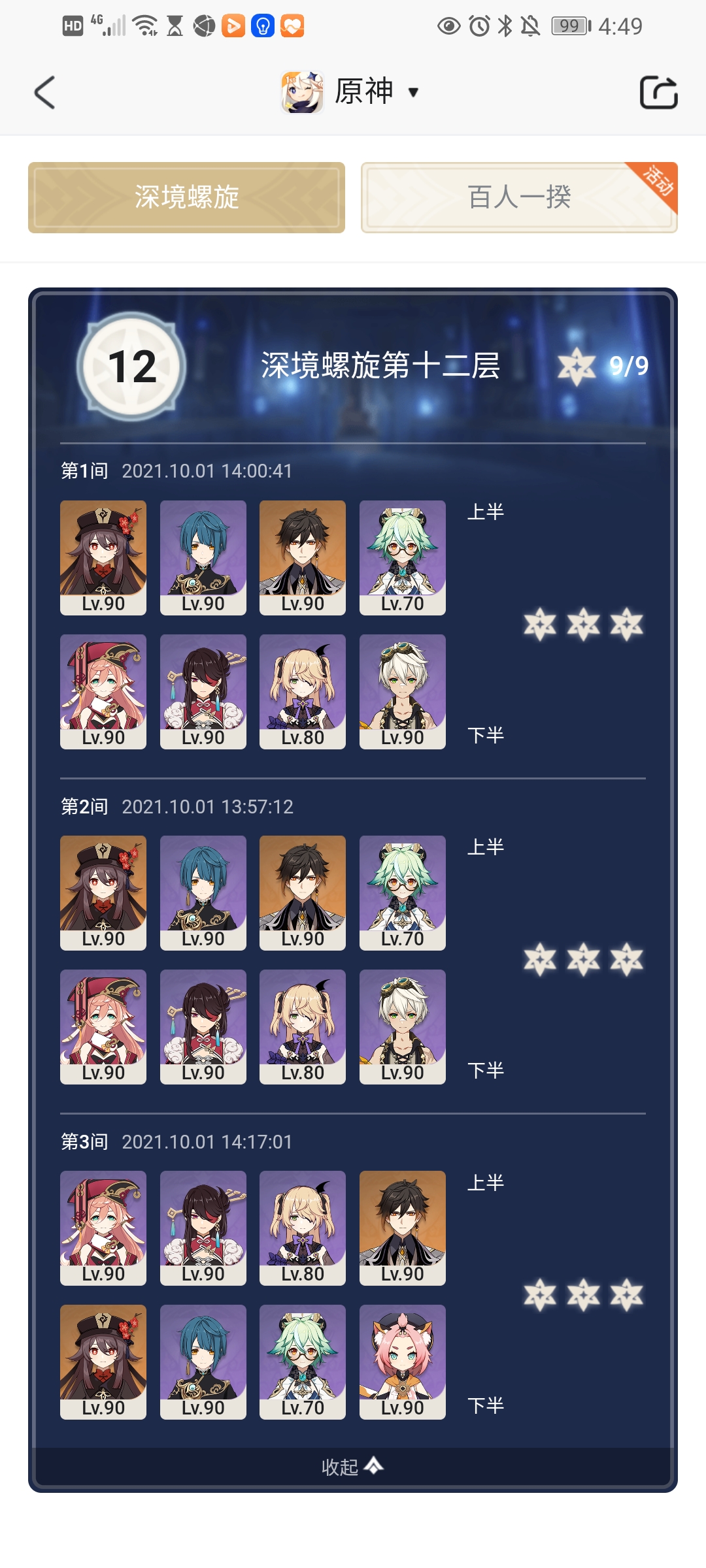The height and width of the screenshot is (1568, 706).
Task: Tap the muted notification bell icon
Action: pyautogui.click(x=530, y=26)
